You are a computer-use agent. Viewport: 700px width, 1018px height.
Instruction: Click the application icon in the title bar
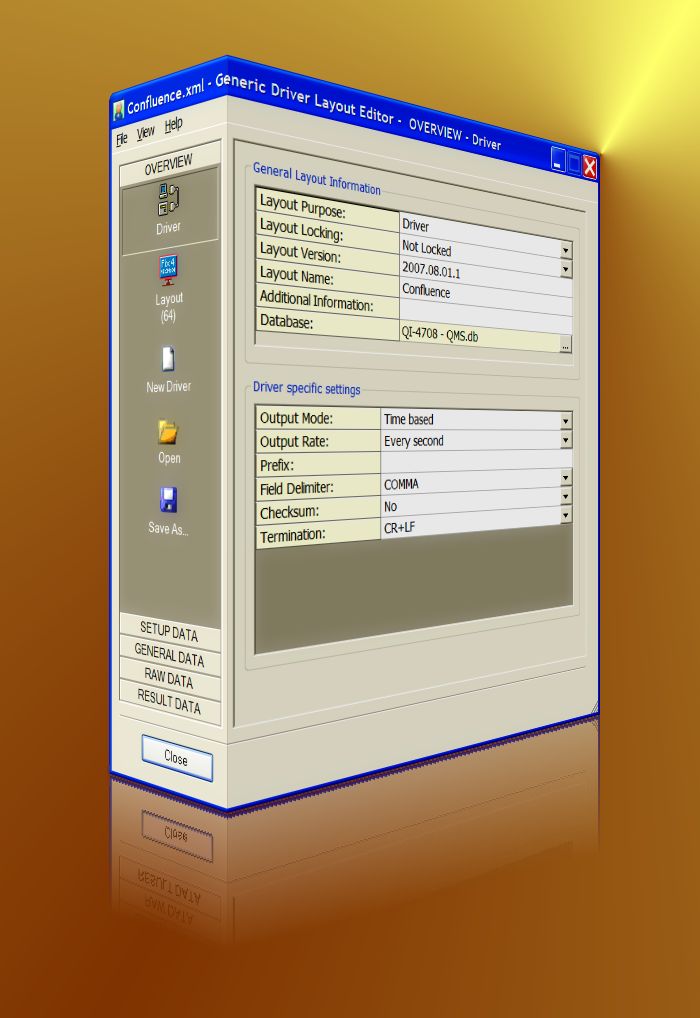point(118,111)
